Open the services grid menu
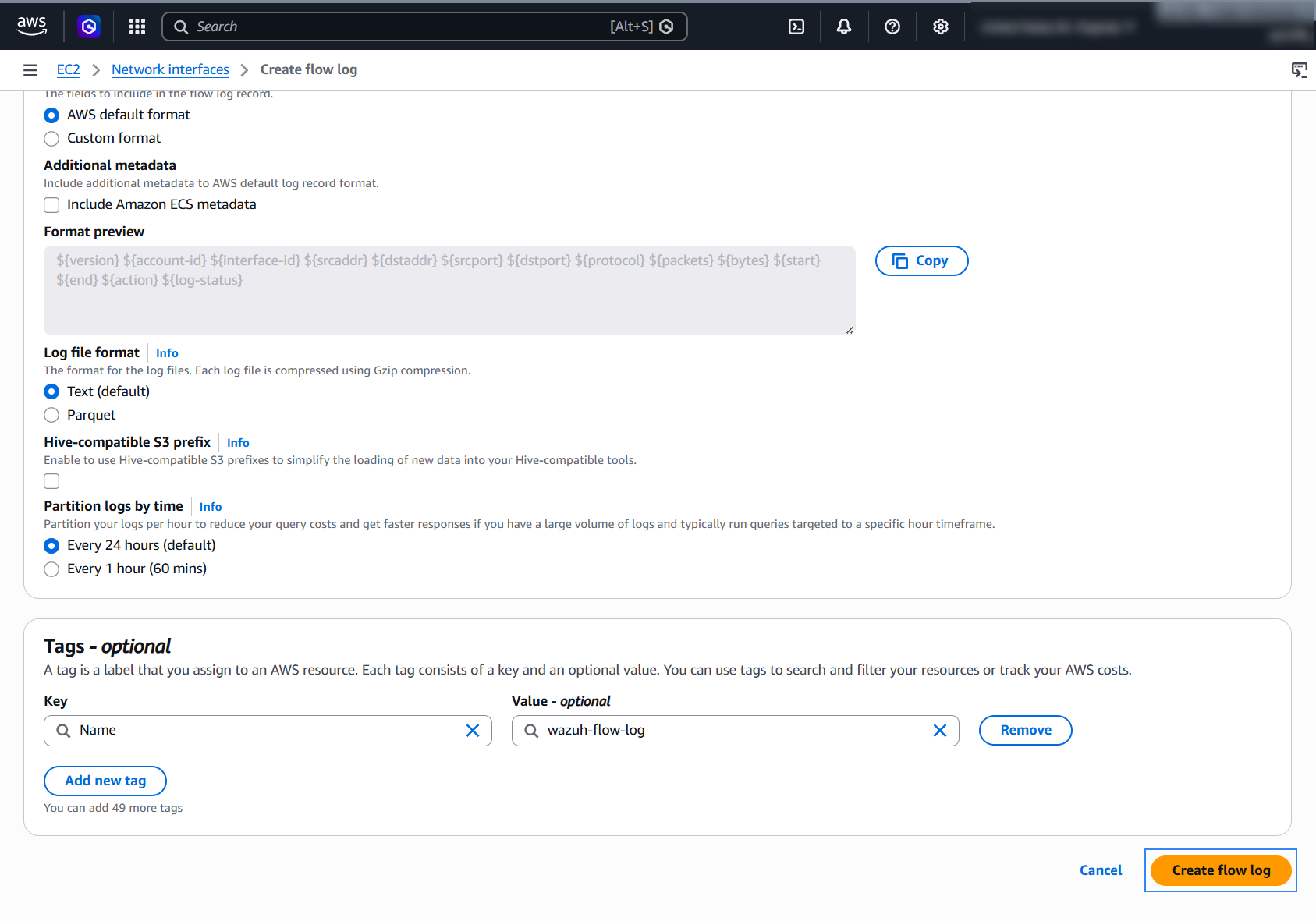The width and height of the screenshot is (1316, 921). 137,27
